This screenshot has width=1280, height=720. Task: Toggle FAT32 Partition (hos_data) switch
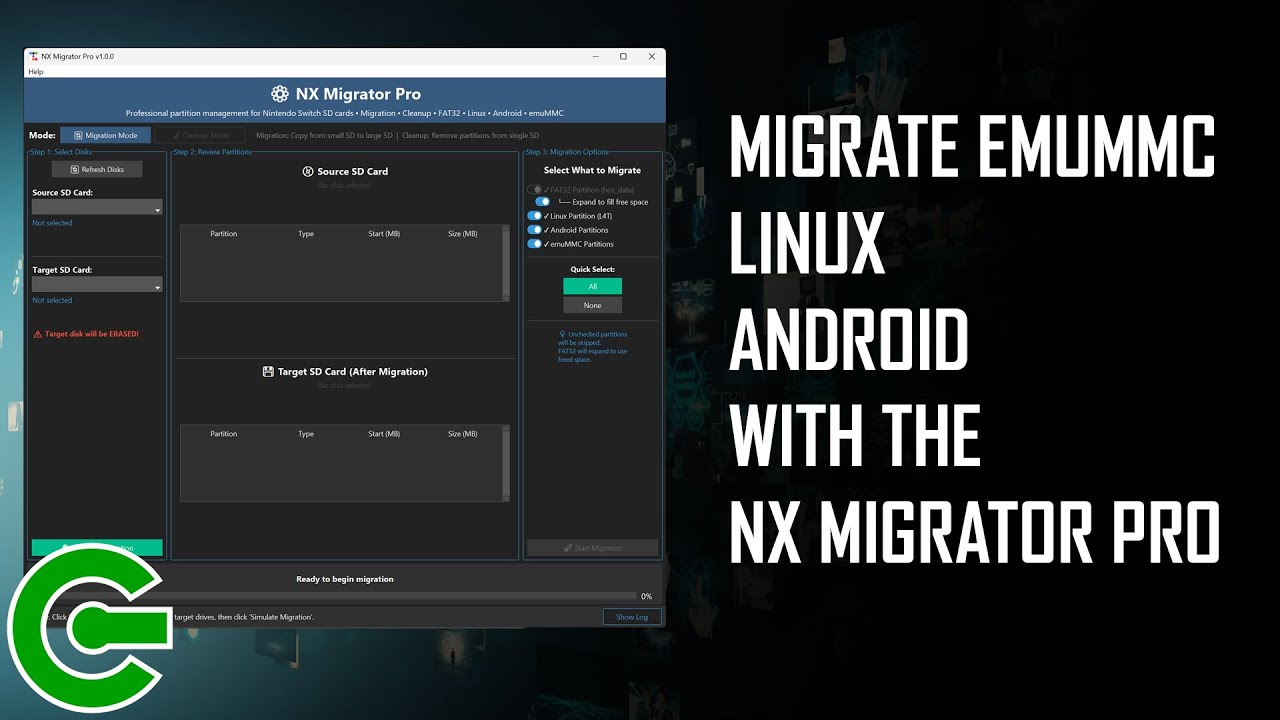tap(534, 189)
